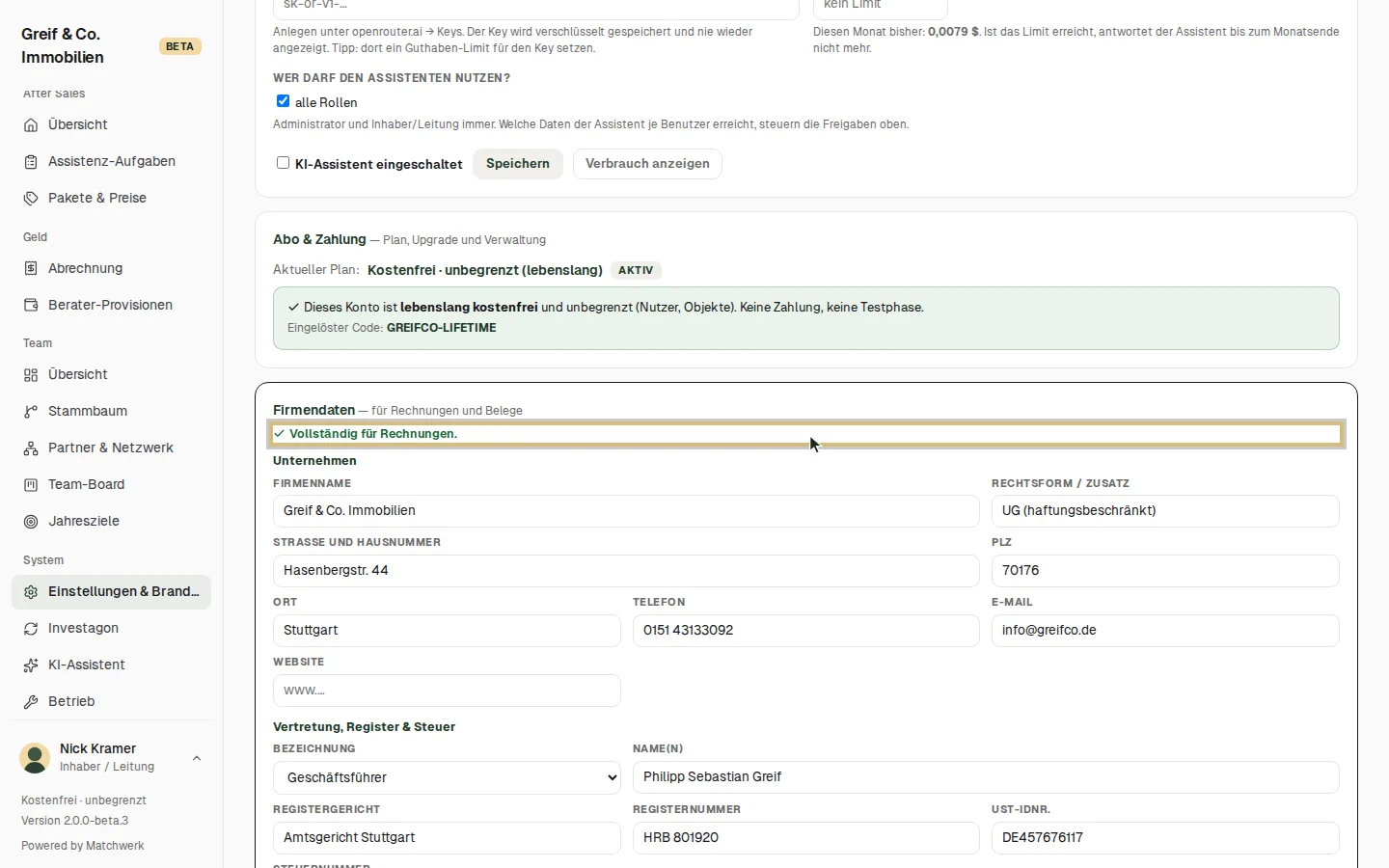Click the Betrieb wrench icon
The height and width of the screenshot is (868, 1389).
pyautogui.click(x=31, y=701)
